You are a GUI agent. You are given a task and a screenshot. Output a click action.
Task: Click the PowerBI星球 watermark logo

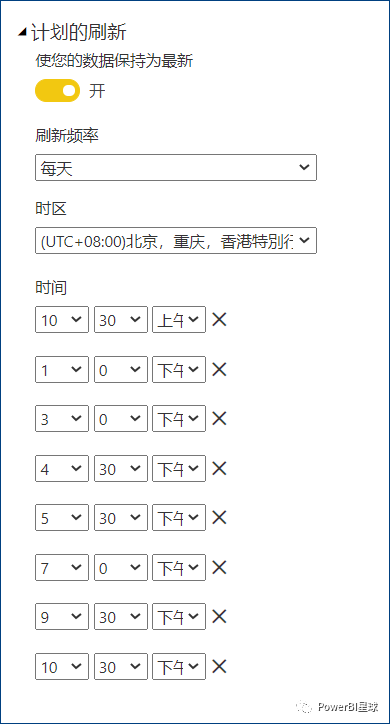click(340, 706)
